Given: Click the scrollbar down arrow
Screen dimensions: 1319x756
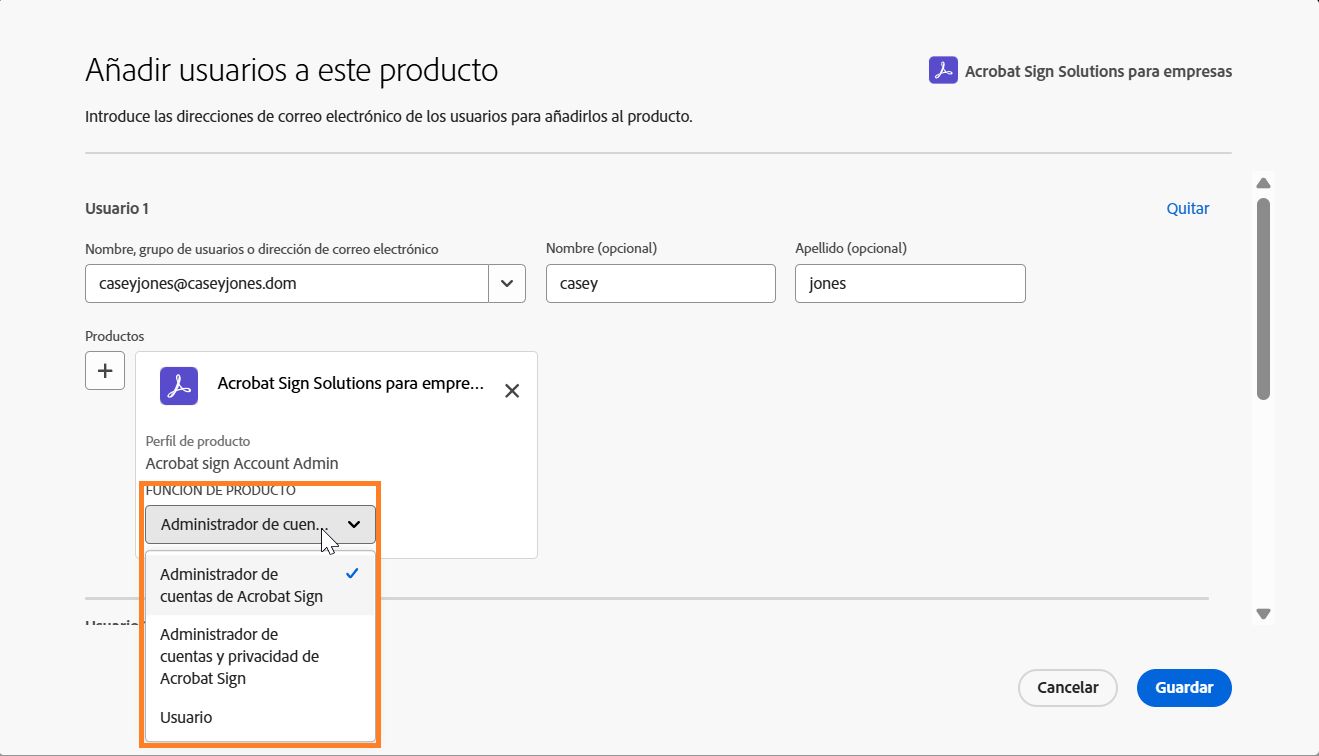Looking at the screenshot, I should [x=1263, y=614].
